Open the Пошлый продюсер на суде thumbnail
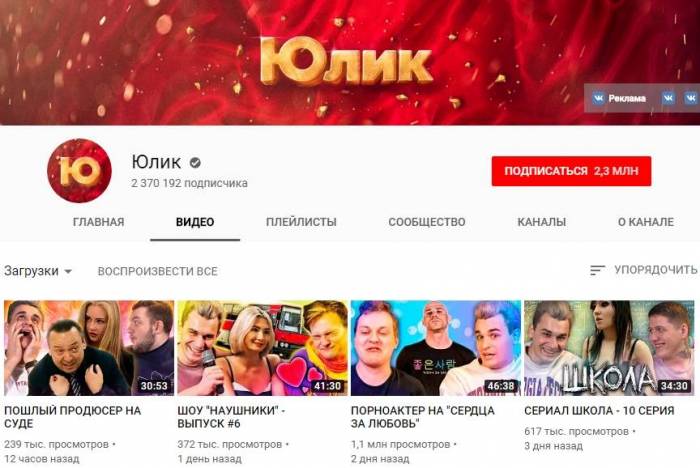Image resolution: width=700 pixels, height=468 pixels. 89,348
